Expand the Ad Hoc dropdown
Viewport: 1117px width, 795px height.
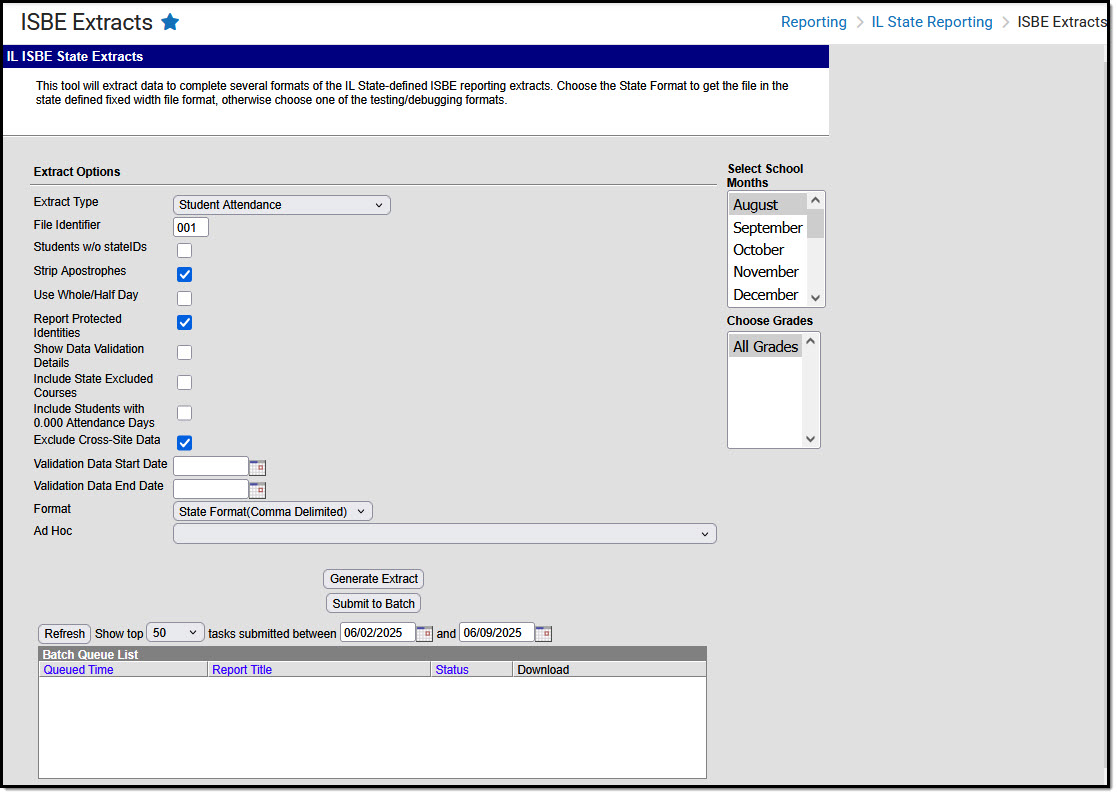point(445,534)
